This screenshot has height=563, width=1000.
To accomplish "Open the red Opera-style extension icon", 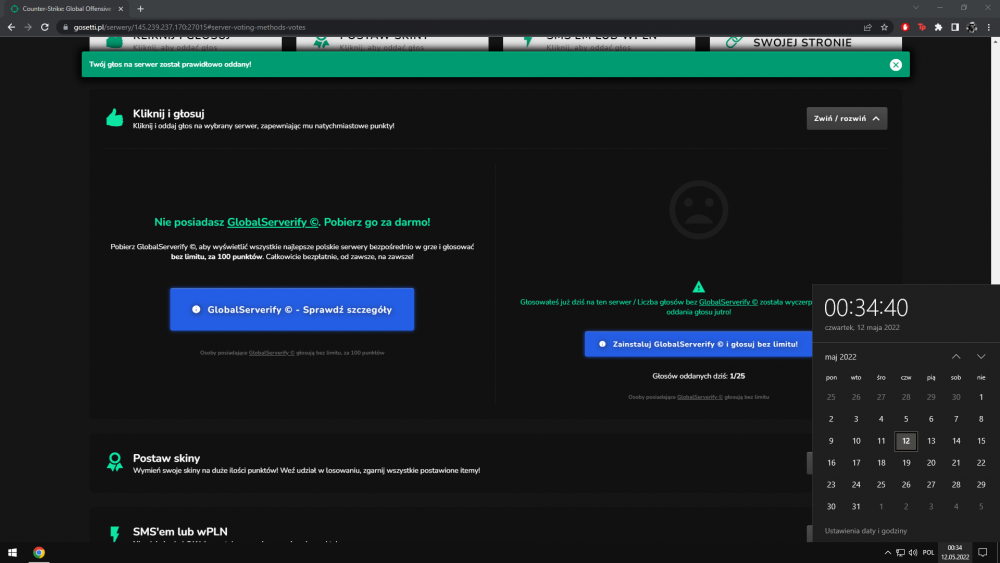I will (x=905, y=27).
